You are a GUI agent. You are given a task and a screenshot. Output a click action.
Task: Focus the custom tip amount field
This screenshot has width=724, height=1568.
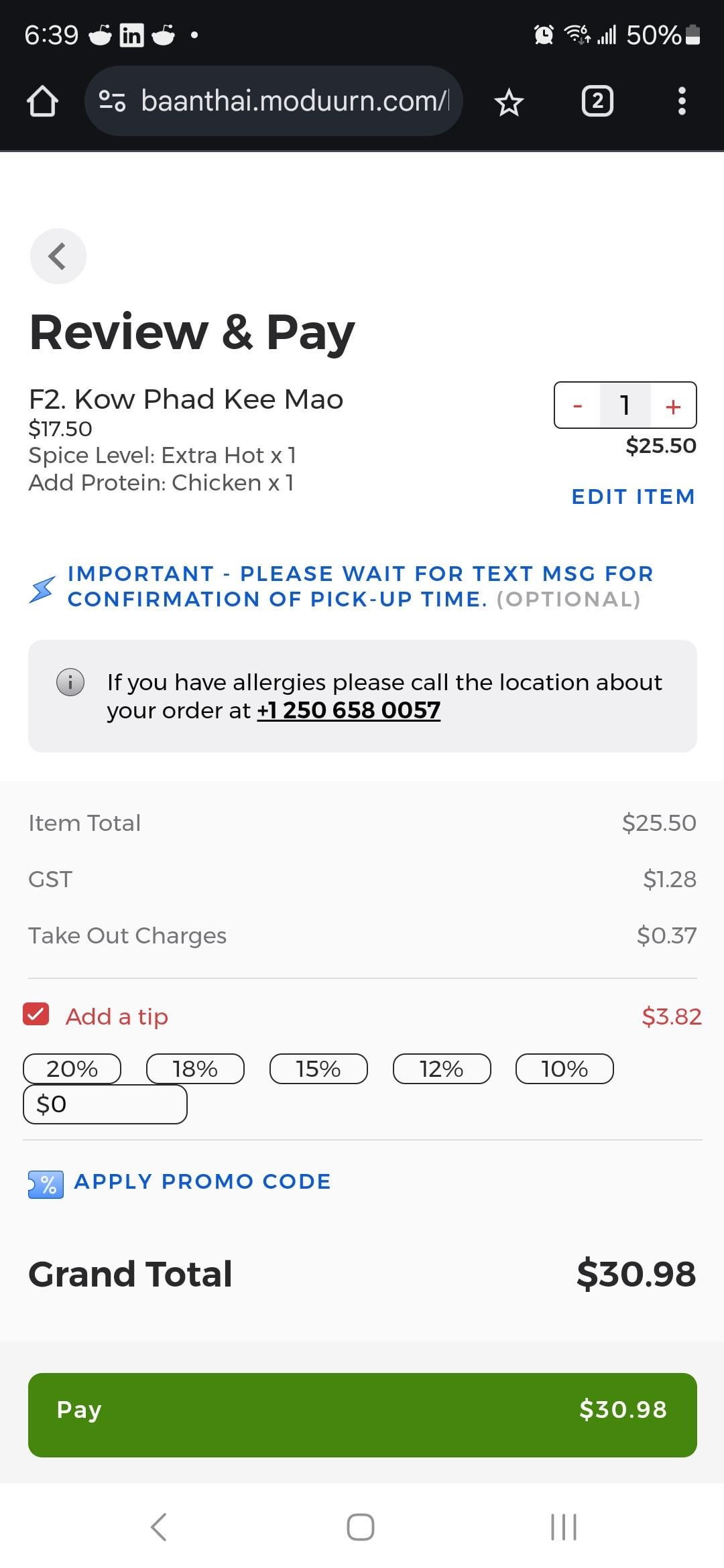pos(105,1104)
